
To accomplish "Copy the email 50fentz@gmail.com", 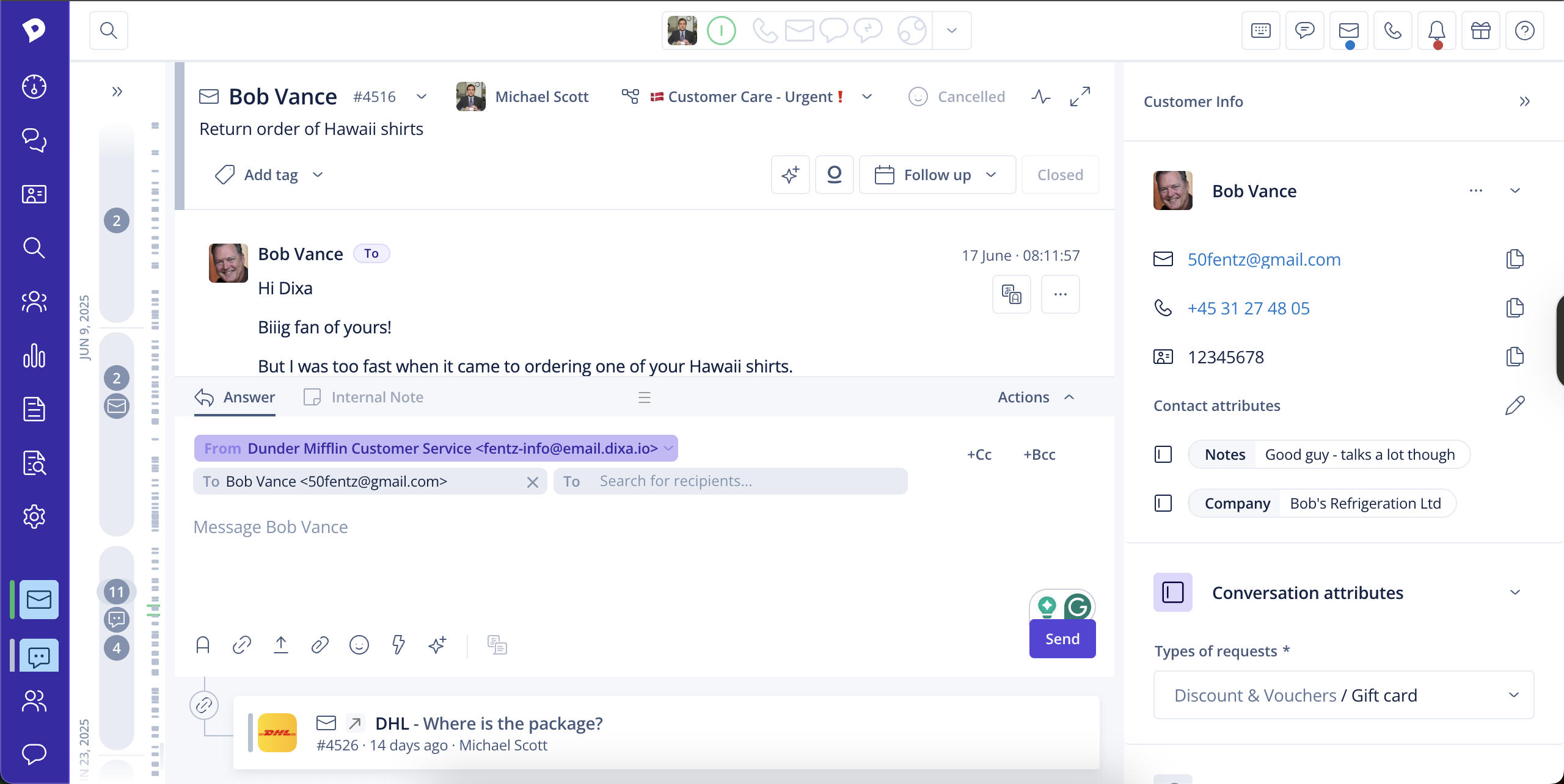I will pyautogui.click(x=1515, y=260).
